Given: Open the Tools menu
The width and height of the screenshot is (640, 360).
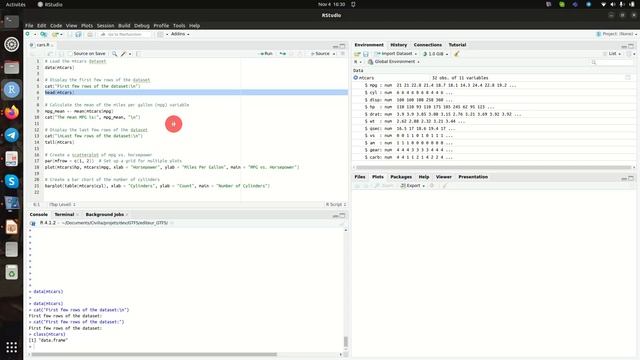Looking at the screenshot, I should click(x=179, y=25).
